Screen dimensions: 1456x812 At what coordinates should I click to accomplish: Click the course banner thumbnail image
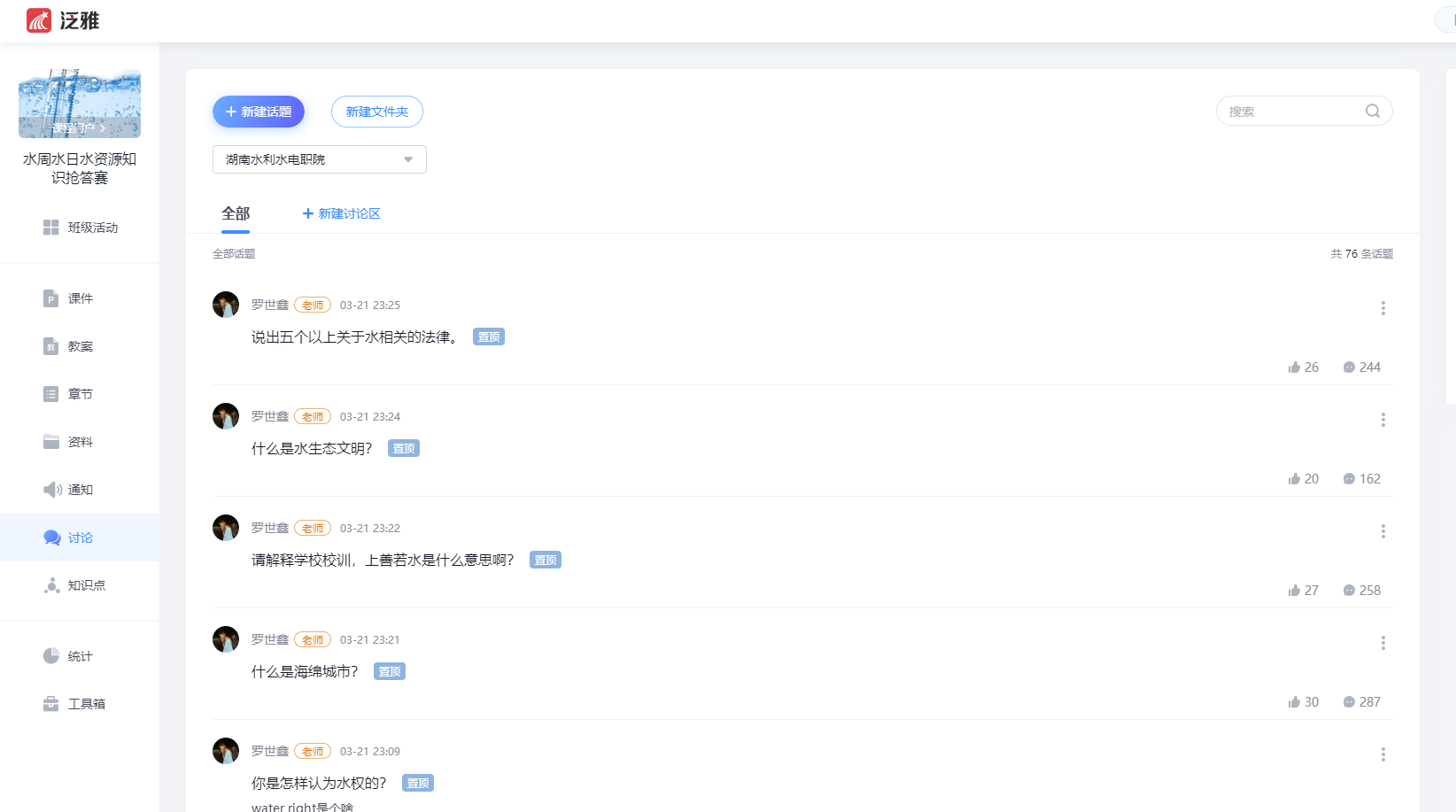(x=79, y=103)
